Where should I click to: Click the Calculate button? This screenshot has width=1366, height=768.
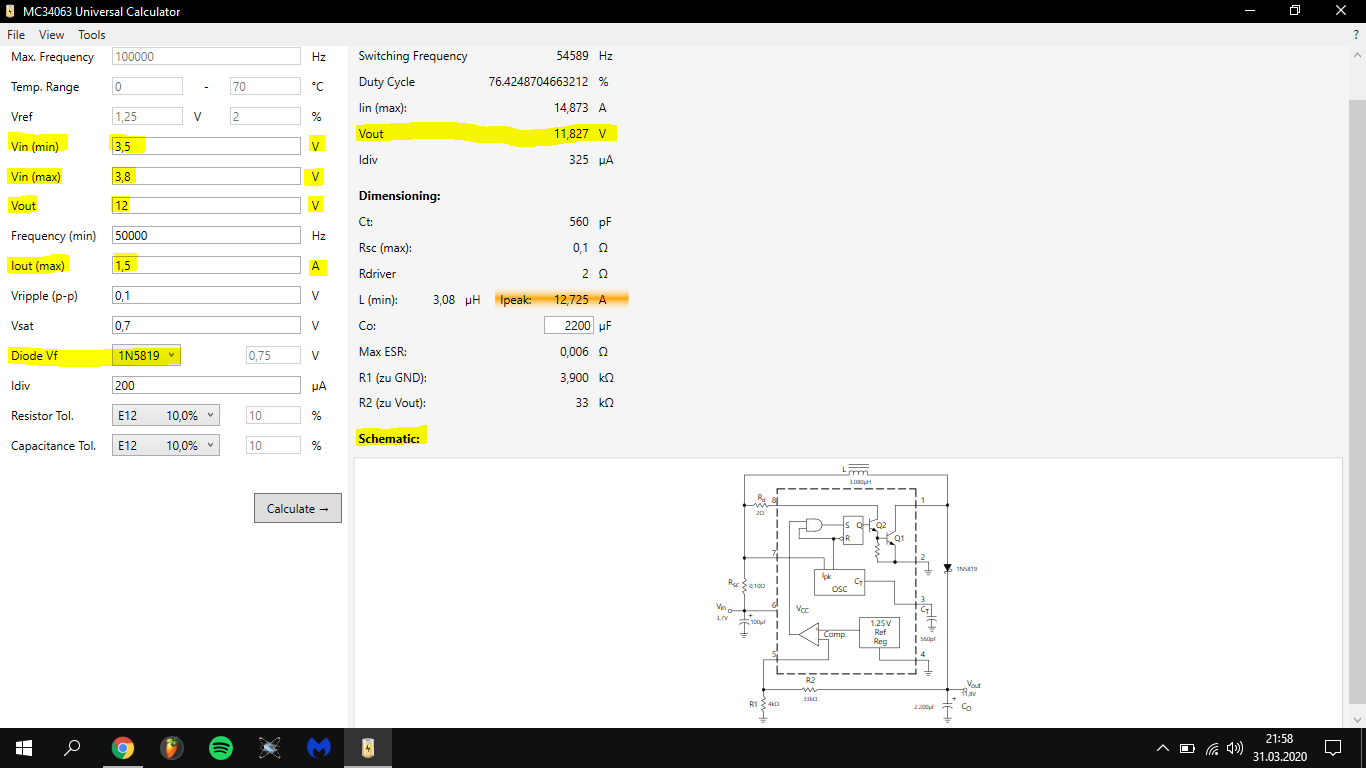298,508
